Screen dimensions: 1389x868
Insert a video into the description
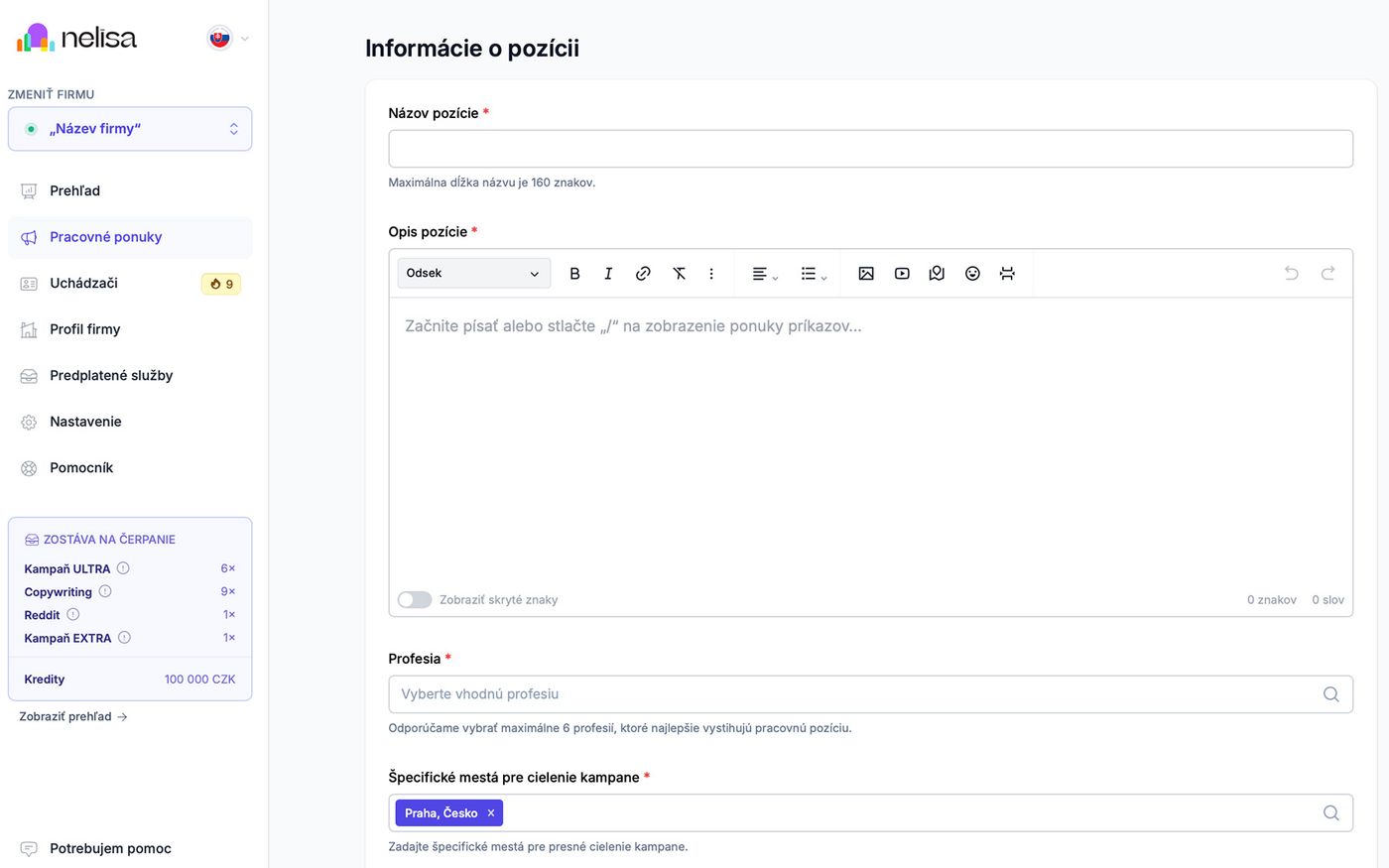902,274
